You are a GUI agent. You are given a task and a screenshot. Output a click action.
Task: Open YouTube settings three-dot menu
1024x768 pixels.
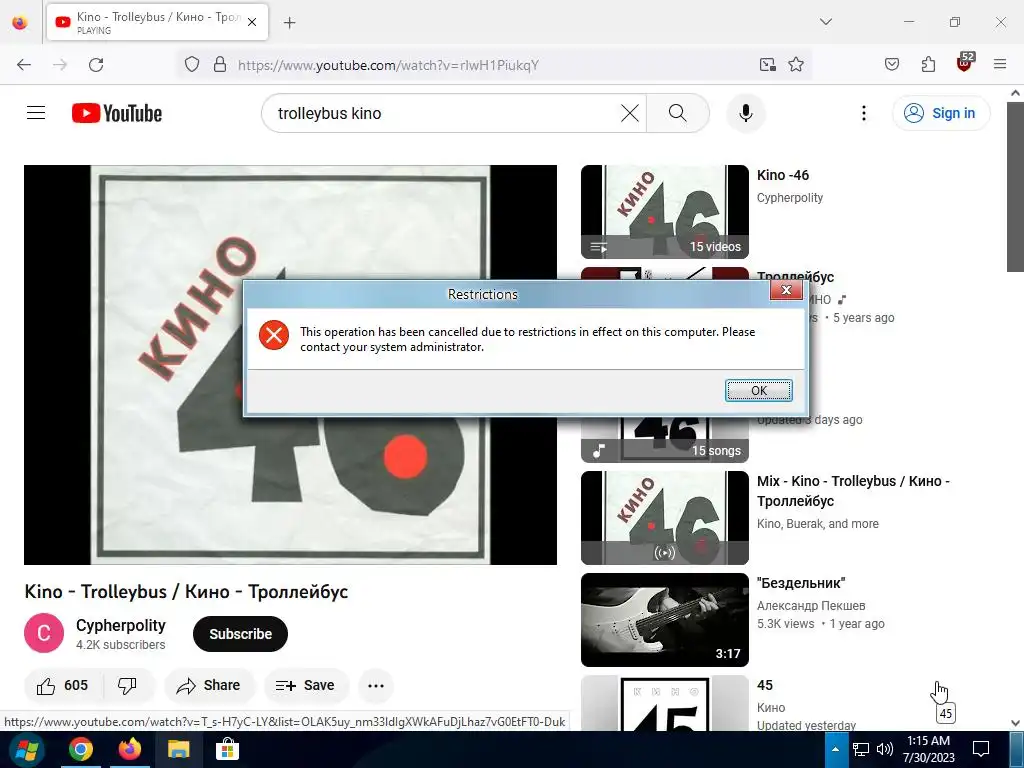pyautogui.click(x=863, y=113)
